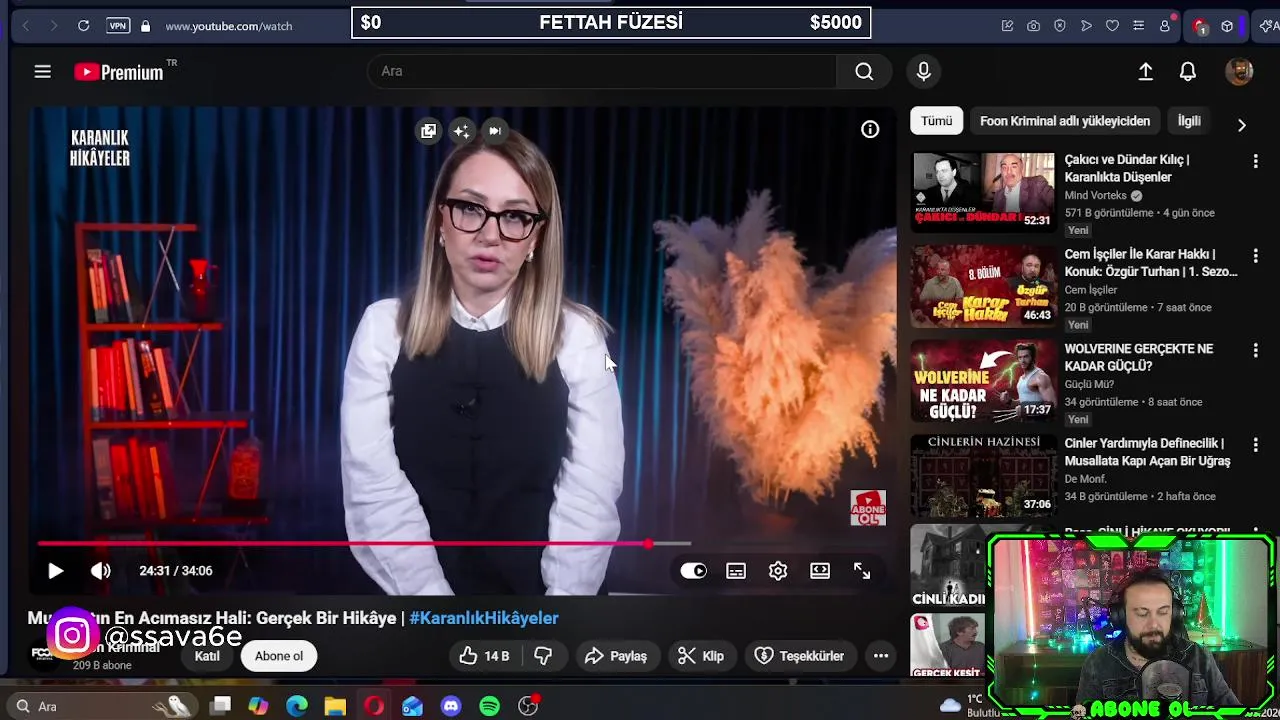
Task: Click the snapshot camera icon in toolbar
Action: [x=1034, y=26]
